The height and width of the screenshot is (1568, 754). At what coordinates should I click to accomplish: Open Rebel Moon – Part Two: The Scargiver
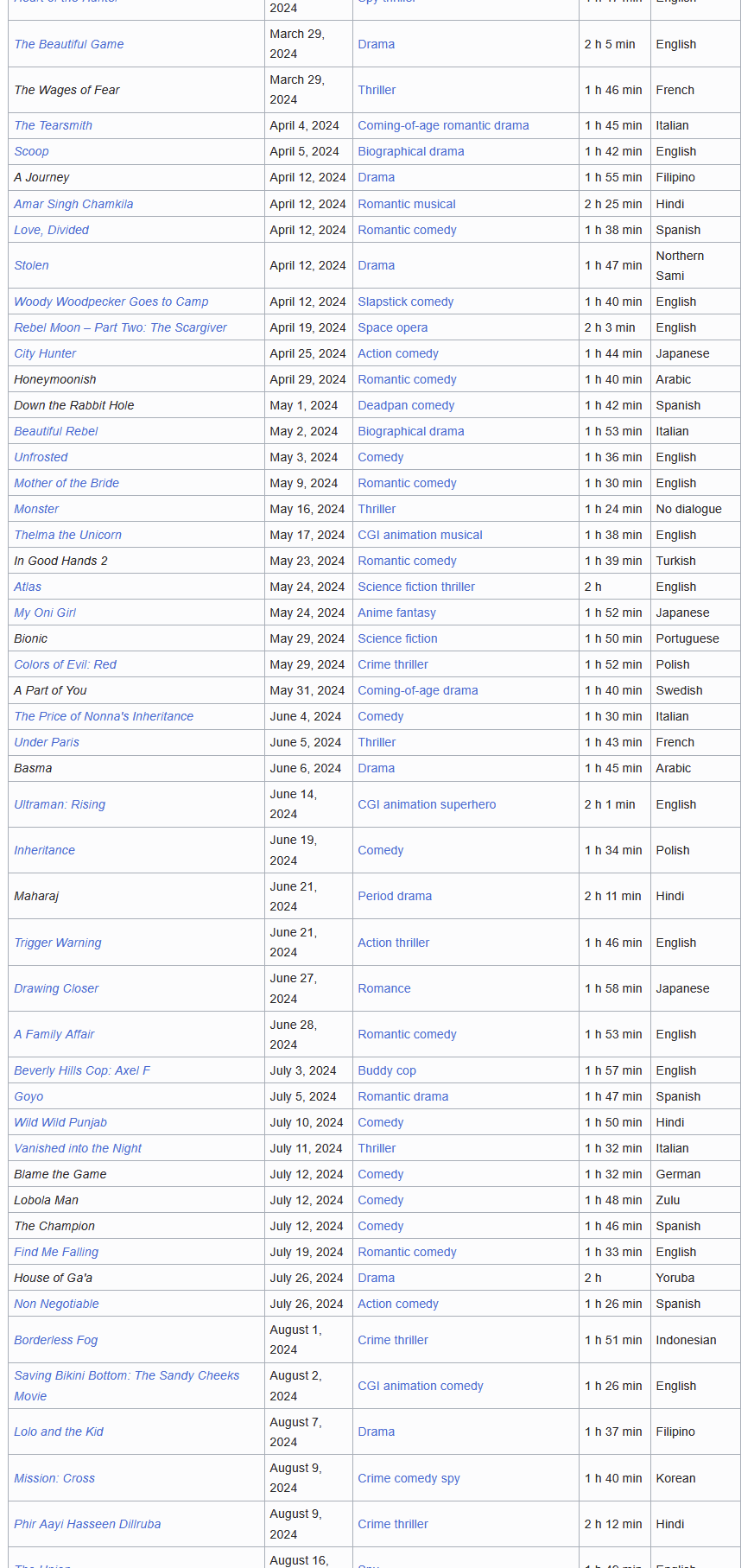[120, 327]
